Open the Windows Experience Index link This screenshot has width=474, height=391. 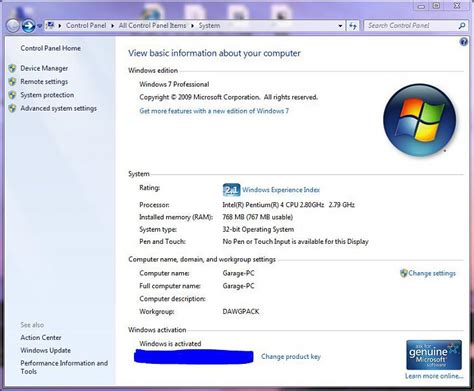[x=281, y=190]
